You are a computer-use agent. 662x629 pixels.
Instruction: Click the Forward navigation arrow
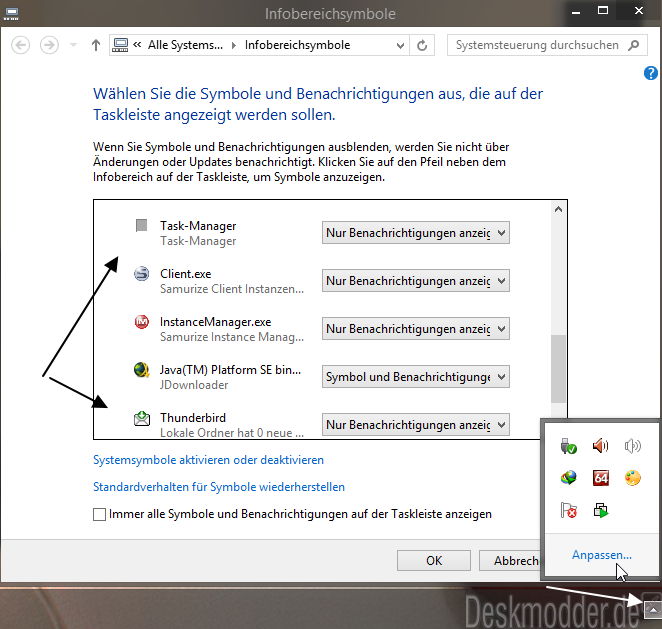pyautogui.click(x=49, y=45)
